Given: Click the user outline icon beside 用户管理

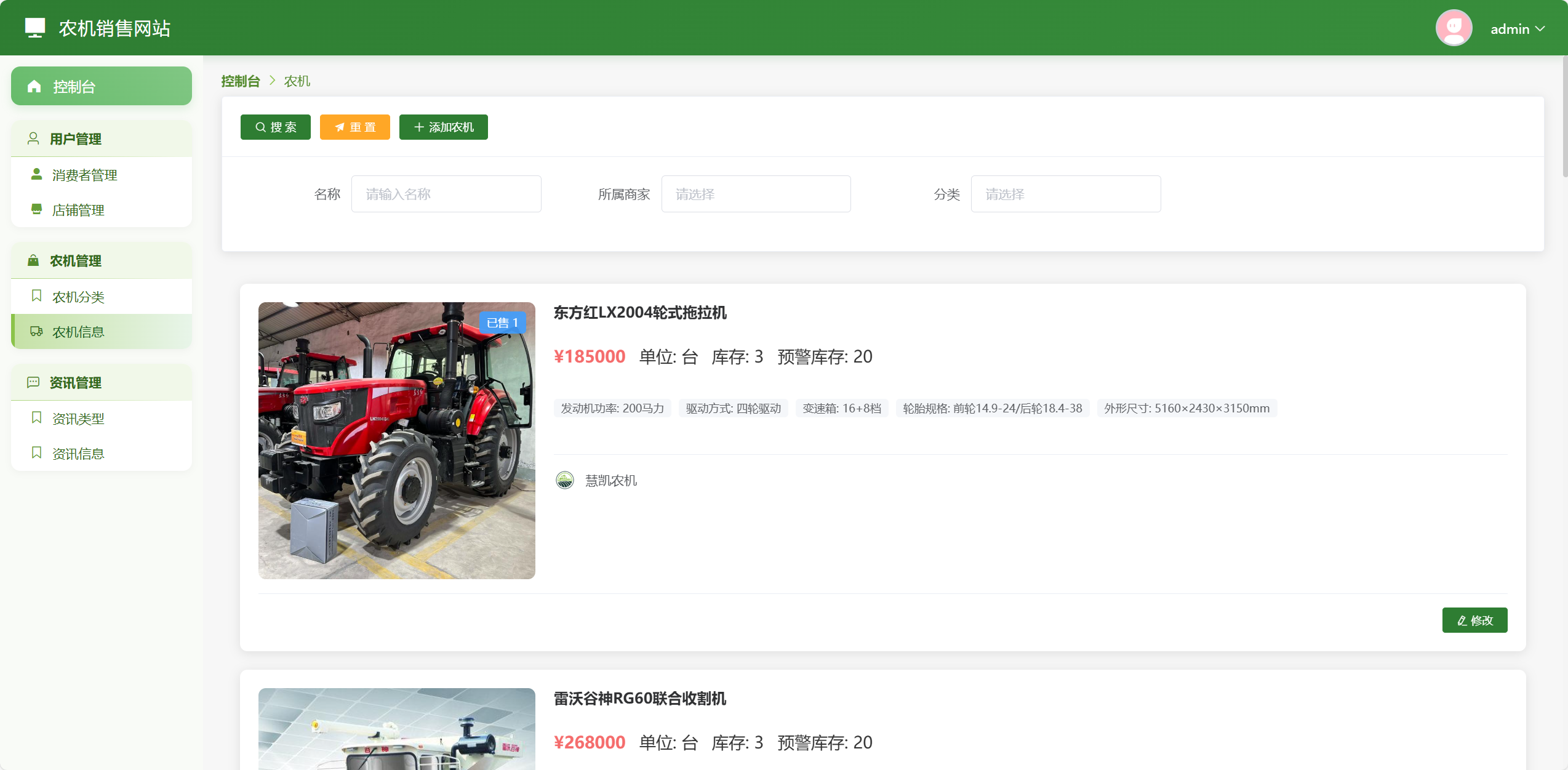Looking at the screenshot, I should tap(33, 138).
